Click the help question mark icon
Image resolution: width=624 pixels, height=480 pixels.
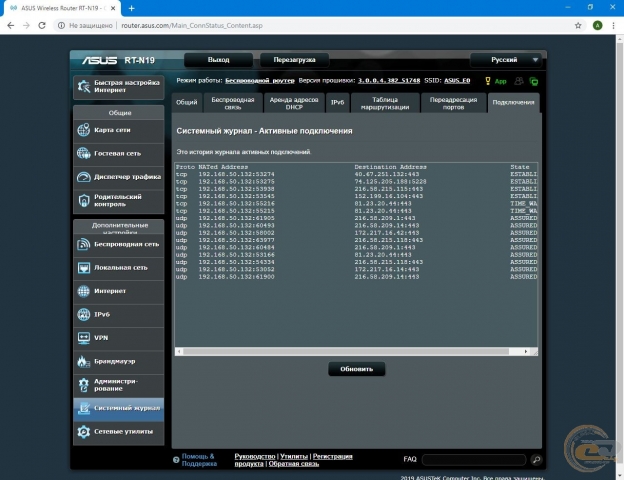point(176,460)
